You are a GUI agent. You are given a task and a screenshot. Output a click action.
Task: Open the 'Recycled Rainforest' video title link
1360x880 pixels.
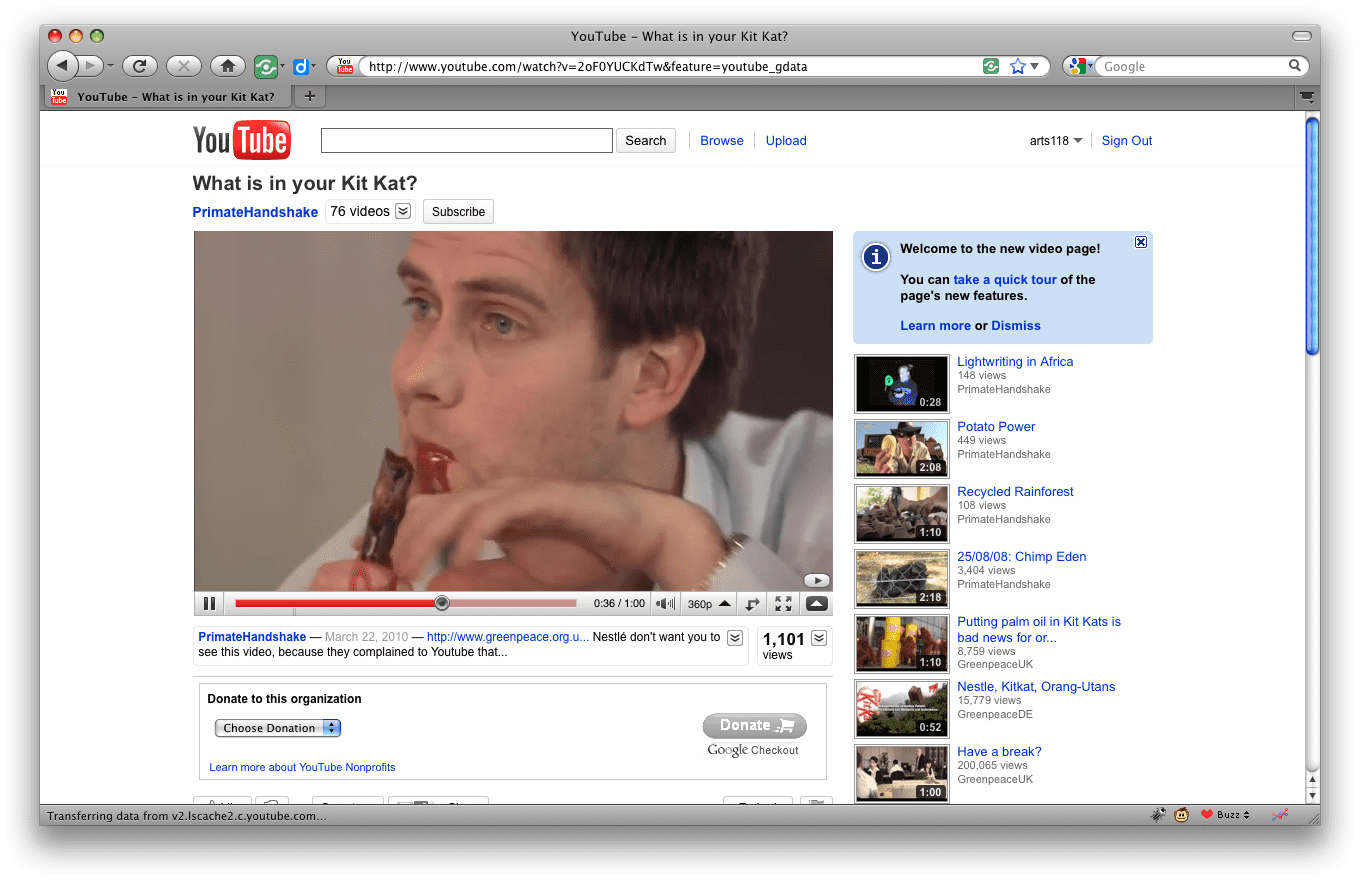(x=1015, y=492)
